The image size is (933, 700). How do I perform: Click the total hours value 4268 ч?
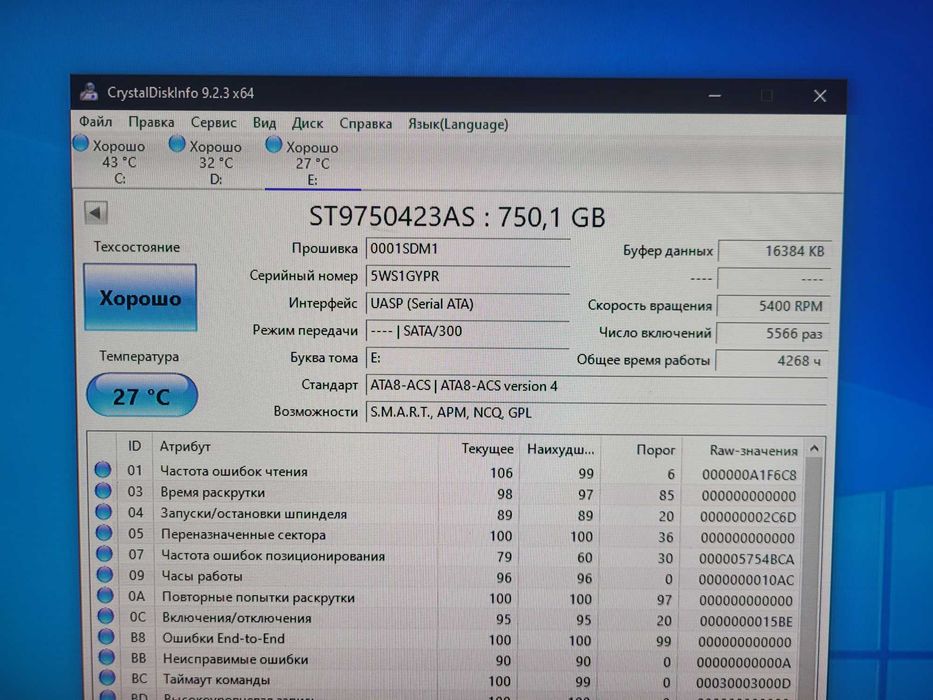771,361
